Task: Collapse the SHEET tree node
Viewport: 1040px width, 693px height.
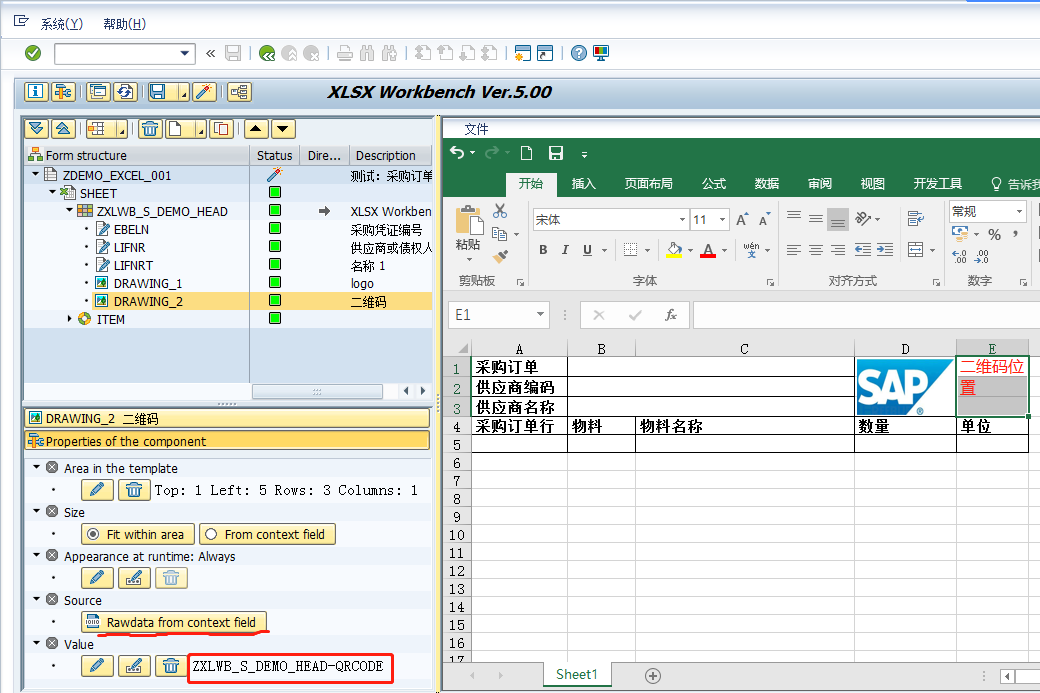Action: tap(52, 192)
